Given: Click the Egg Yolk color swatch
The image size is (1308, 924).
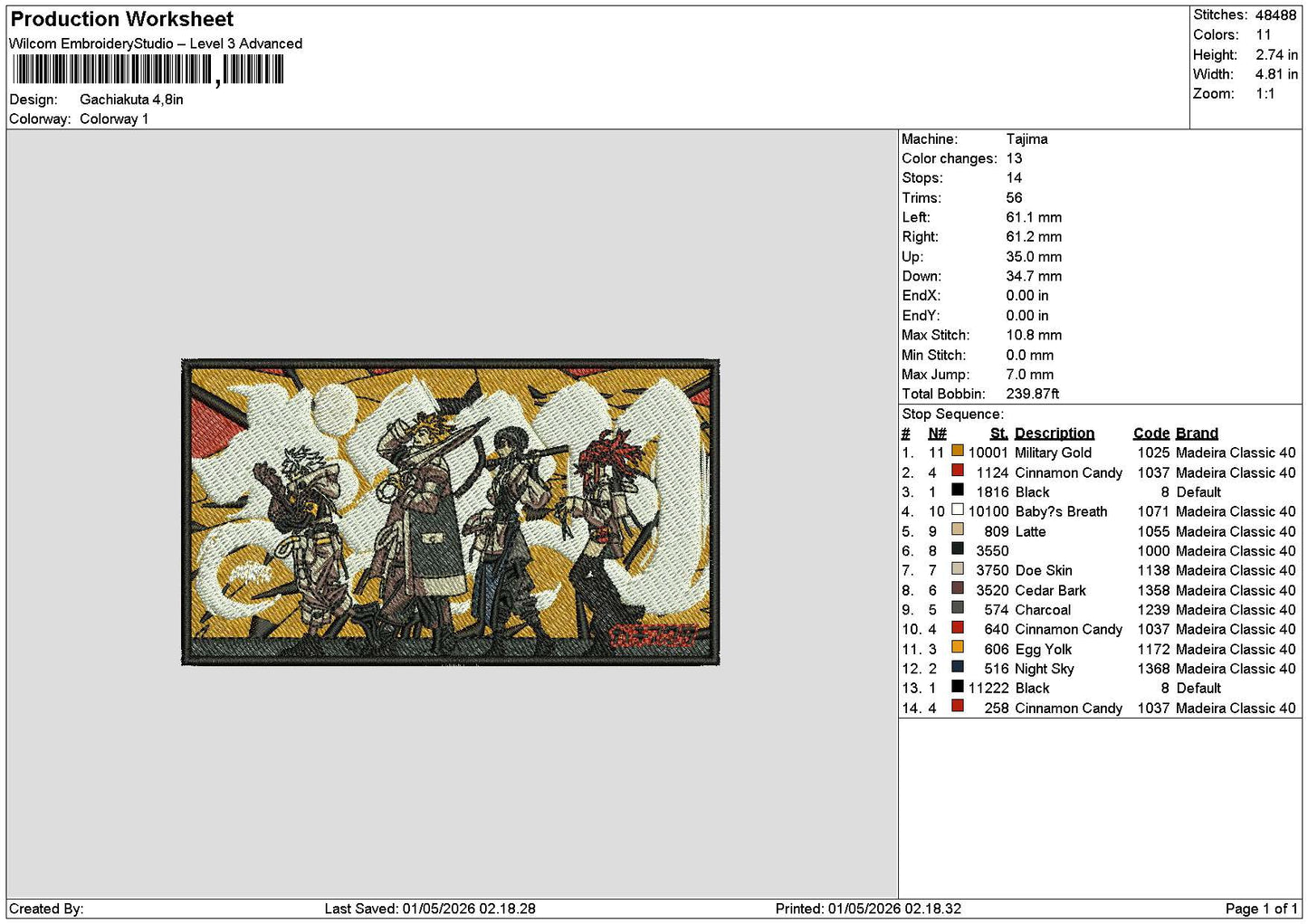Looking at the screenshot, I should 957,648.
